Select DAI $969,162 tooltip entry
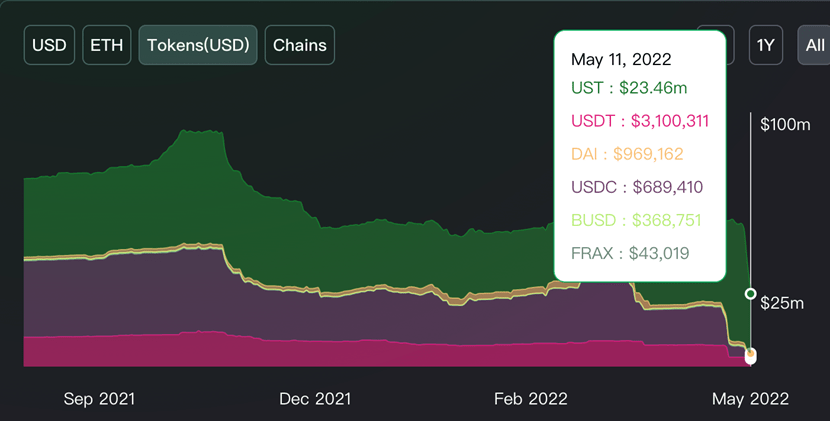This screenshot has height=421, width=830. tap(627, 154)
